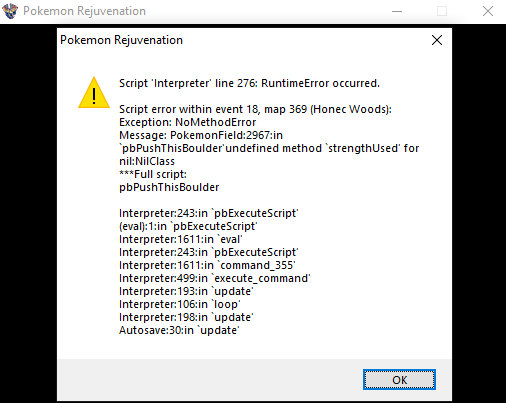Screen dimensions: 506x403
Task: Click the 'Message: PokemonField:2967:in' line
Action: click(x=201, y=135)
